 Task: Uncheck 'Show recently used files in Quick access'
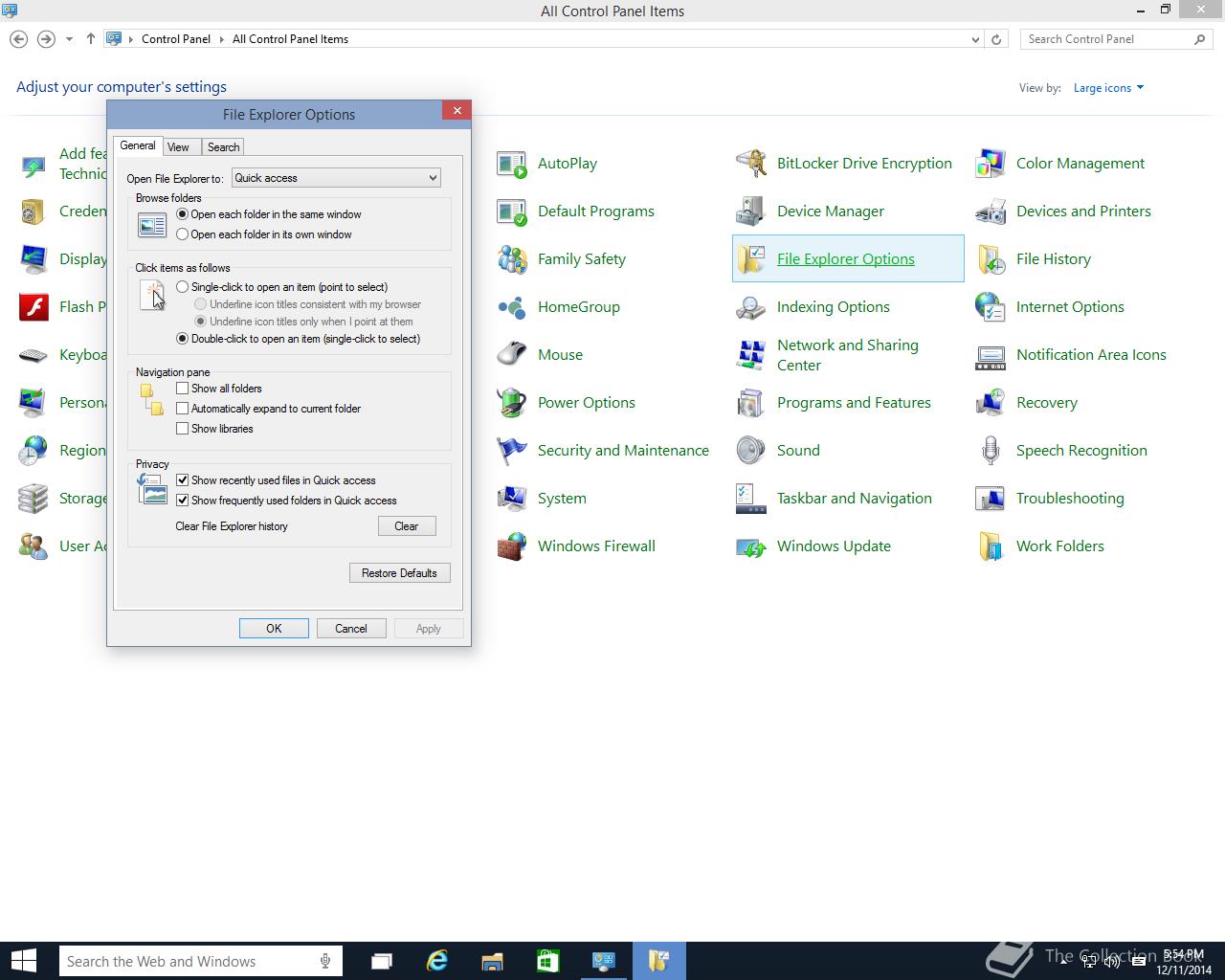(183, 480)
